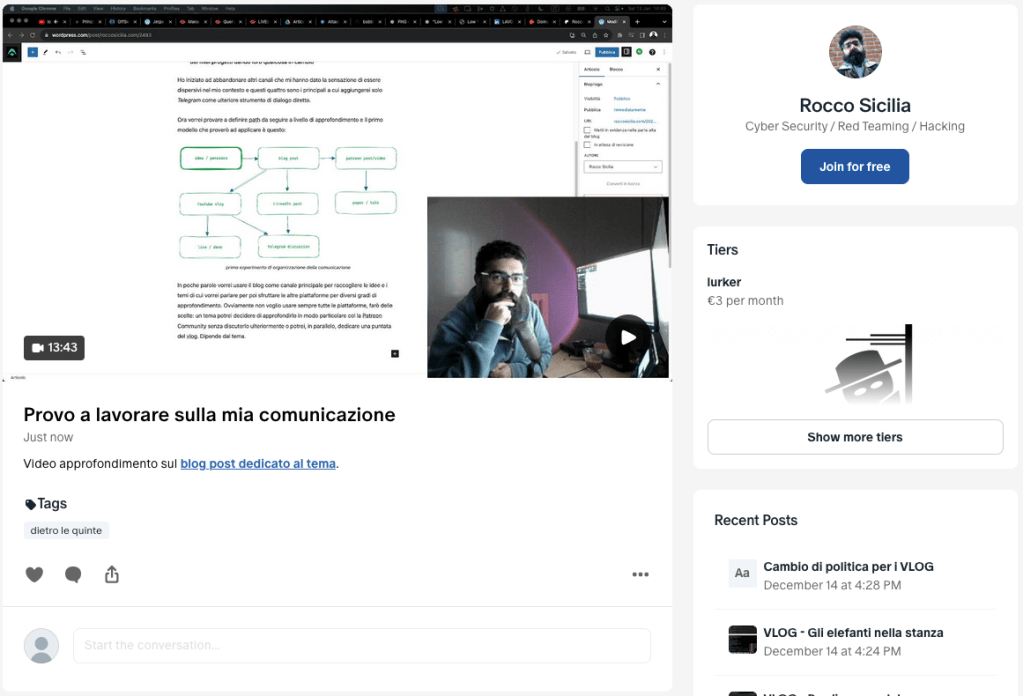Click the Aa text post icon
This screenshot has height=696, width=1023.
742,573
